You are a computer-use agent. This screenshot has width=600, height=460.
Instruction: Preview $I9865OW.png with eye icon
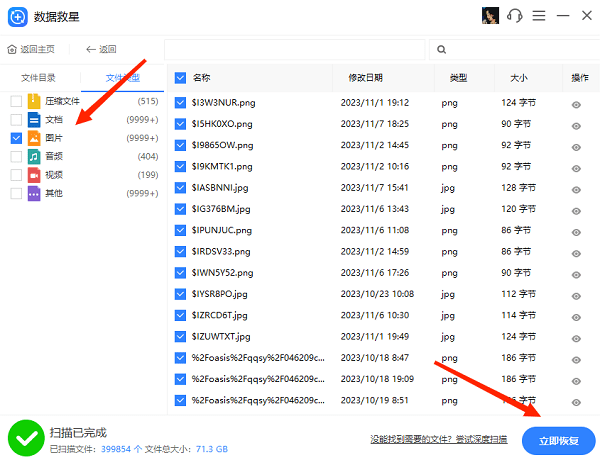pyautogui.click(x=576, y=147)
